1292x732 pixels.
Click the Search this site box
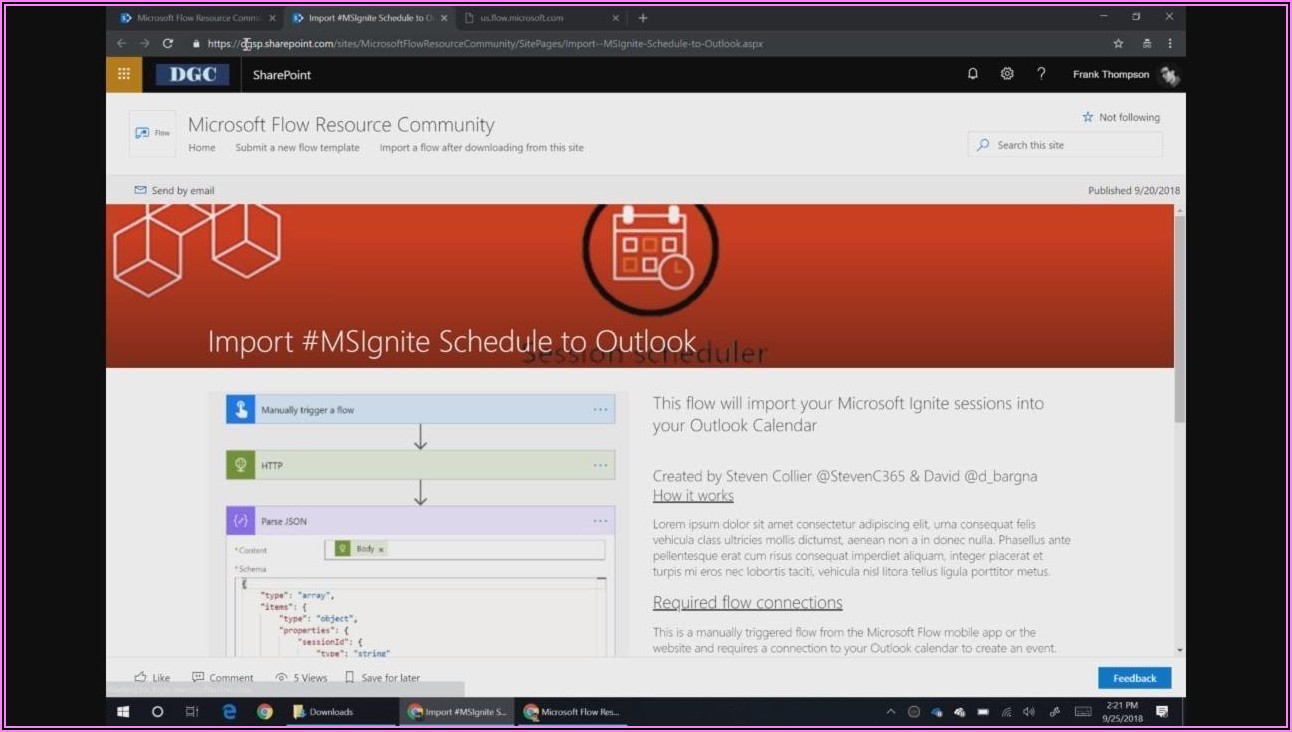pos(1070,145)
